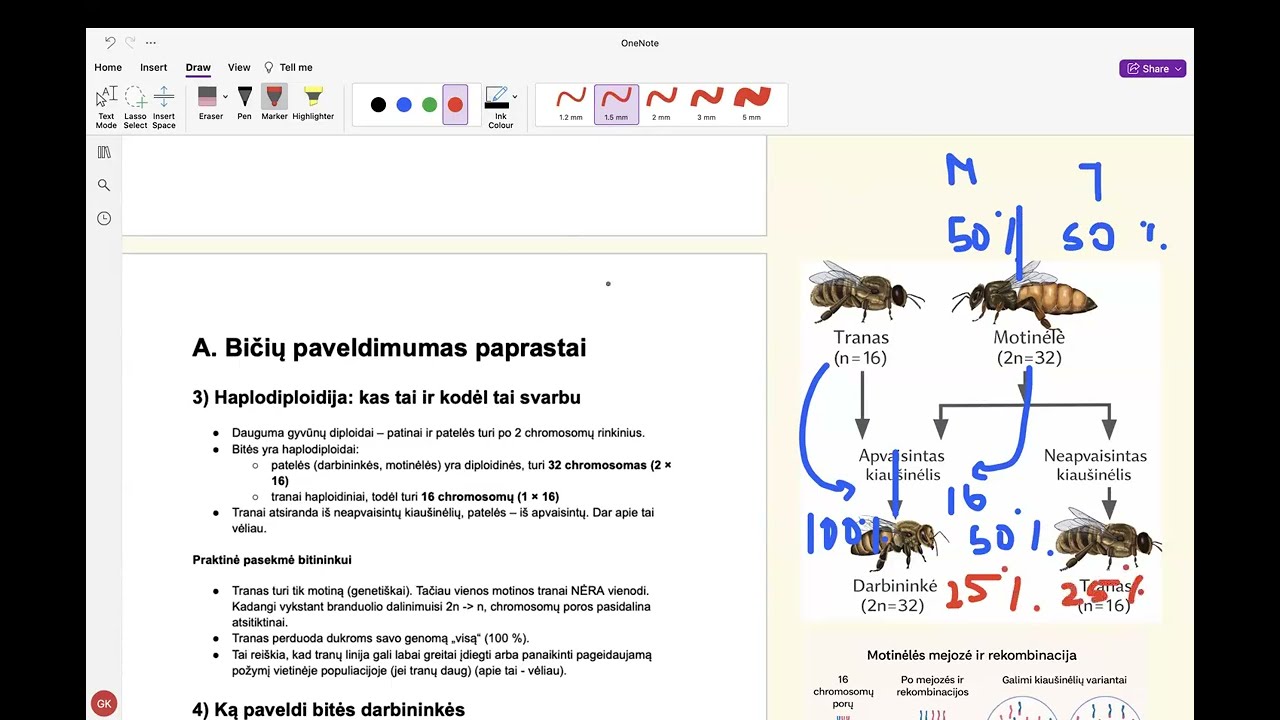Set stroke thickness to 1.2 mm
1280x720 pixels.
pyautogui.click(x=571, y=104)
